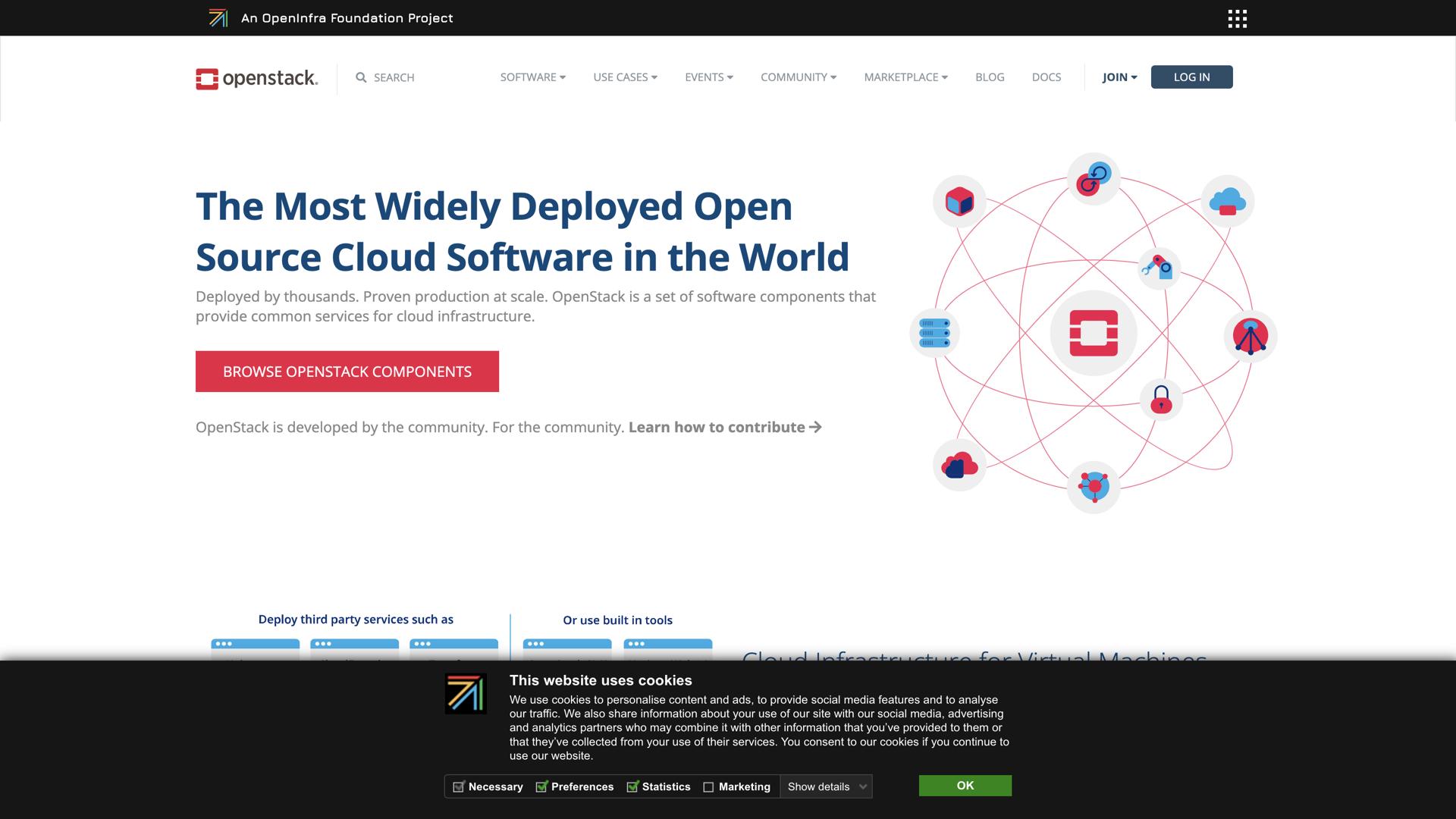The height and width of the screenshot is (819, 1456).
Task: Open the app grid icon top right
Action: 1237,18
